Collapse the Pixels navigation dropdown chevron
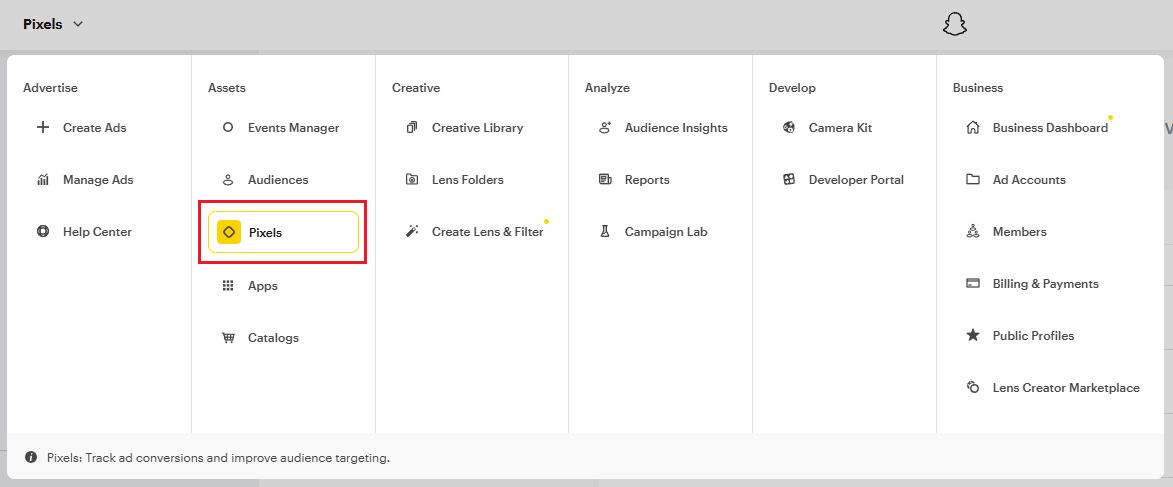The width and height of the screenshot is (1173, 487). tap(78, 24)
